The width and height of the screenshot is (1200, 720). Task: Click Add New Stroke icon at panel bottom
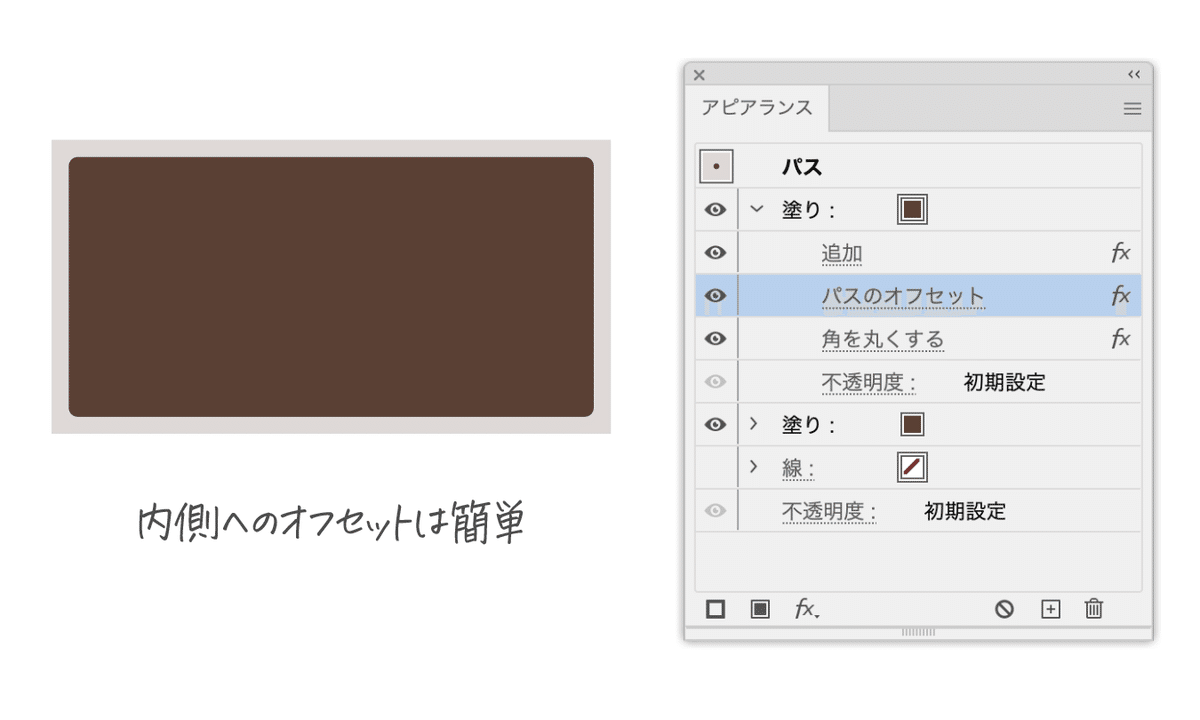coord(715,609)
